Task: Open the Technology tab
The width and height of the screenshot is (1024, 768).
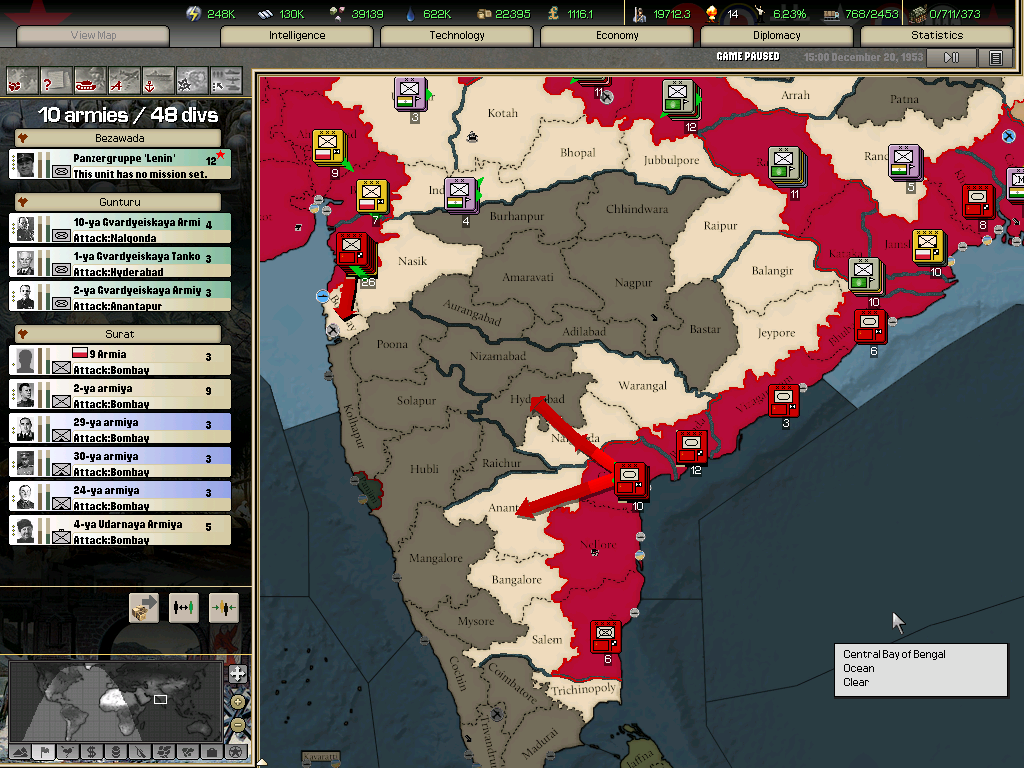Action: point(456,36)
